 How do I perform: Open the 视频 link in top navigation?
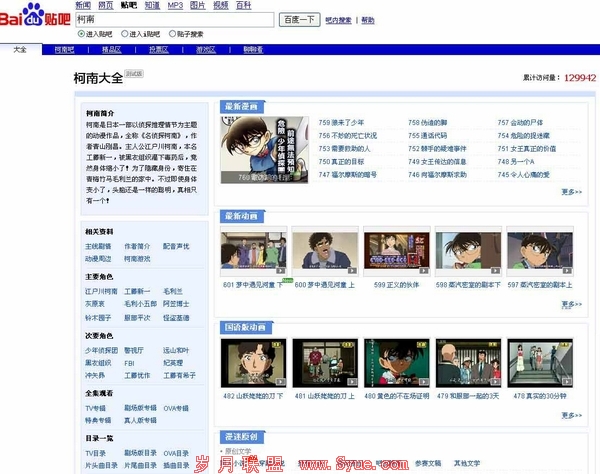click(221, 5)
